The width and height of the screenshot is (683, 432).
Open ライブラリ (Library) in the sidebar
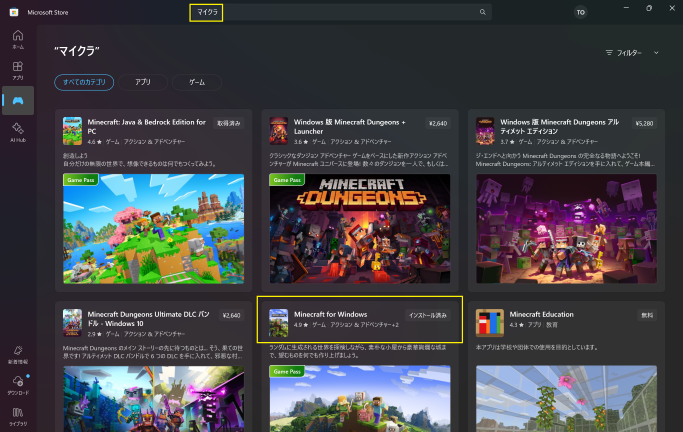point(18,416)
